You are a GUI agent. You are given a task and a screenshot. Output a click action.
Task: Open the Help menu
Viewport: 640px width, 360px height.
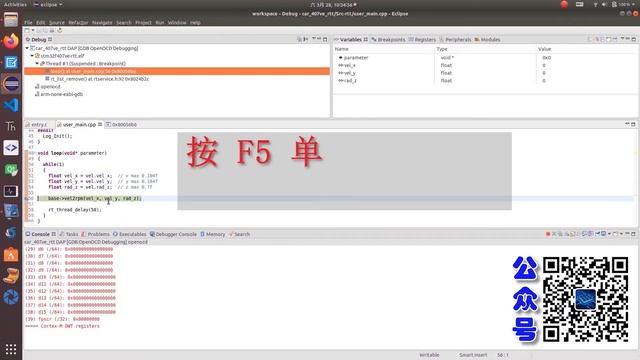coord(195,22)
